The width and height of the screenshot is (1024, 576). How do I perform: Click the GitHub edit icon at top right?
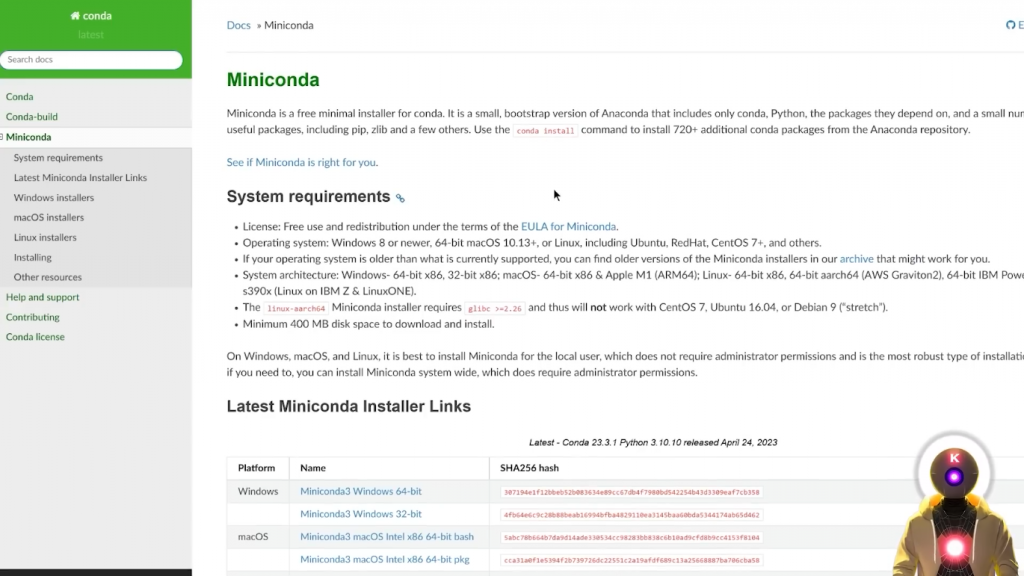1010,25
